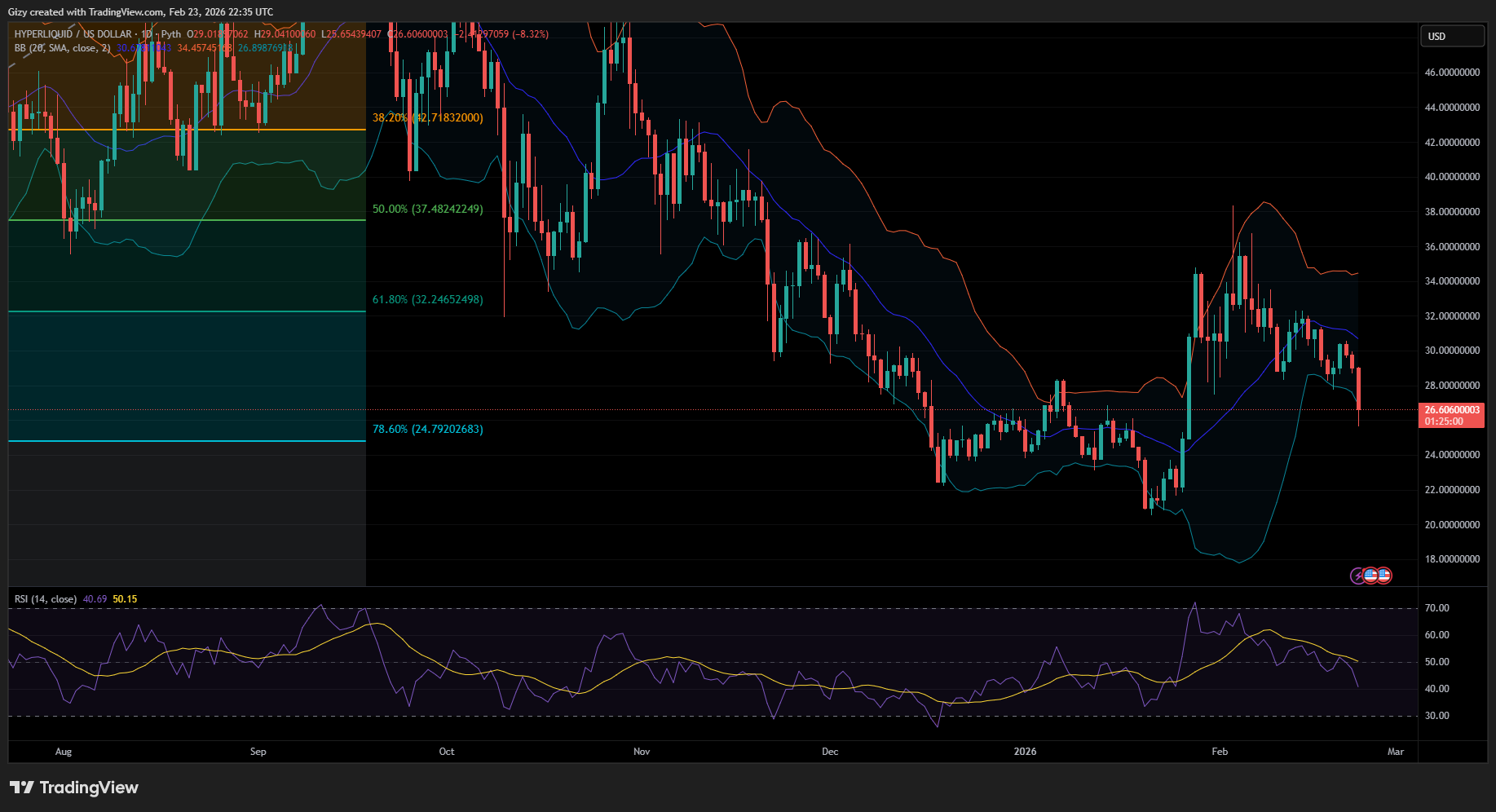1496x812 pixels.
Task: Click the rightmost US flag event marker
Action: click(x=1383, y=576)
